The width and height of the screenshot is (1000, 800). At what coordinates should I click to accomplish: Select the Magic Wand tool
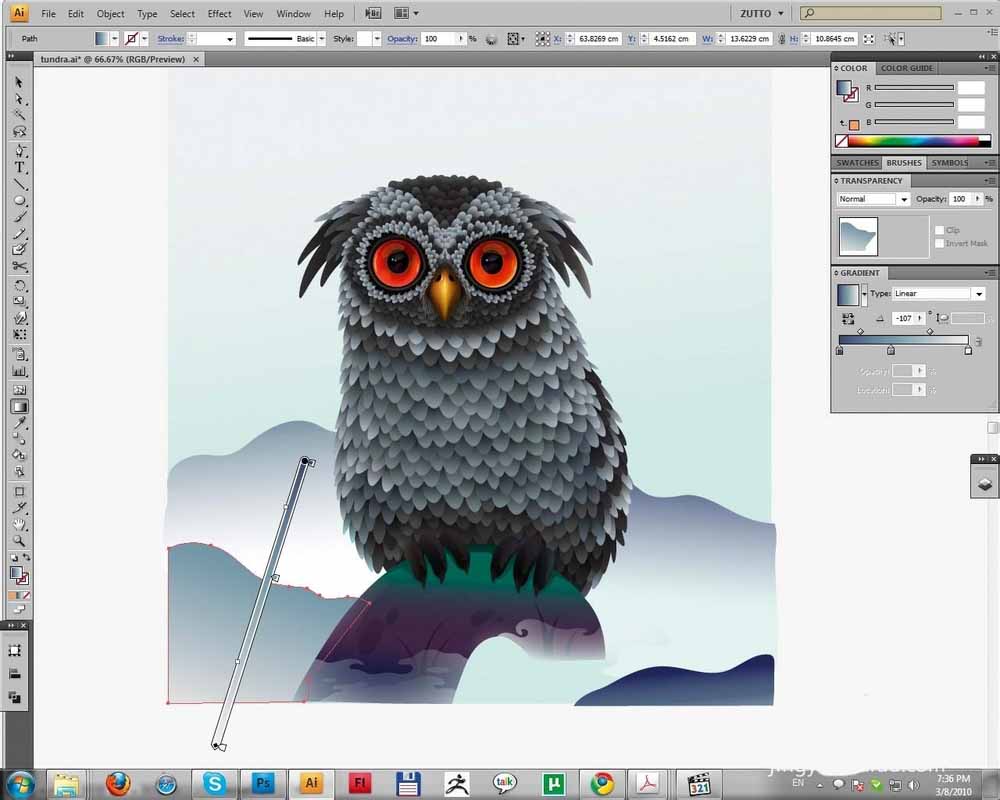pos(19,115)
